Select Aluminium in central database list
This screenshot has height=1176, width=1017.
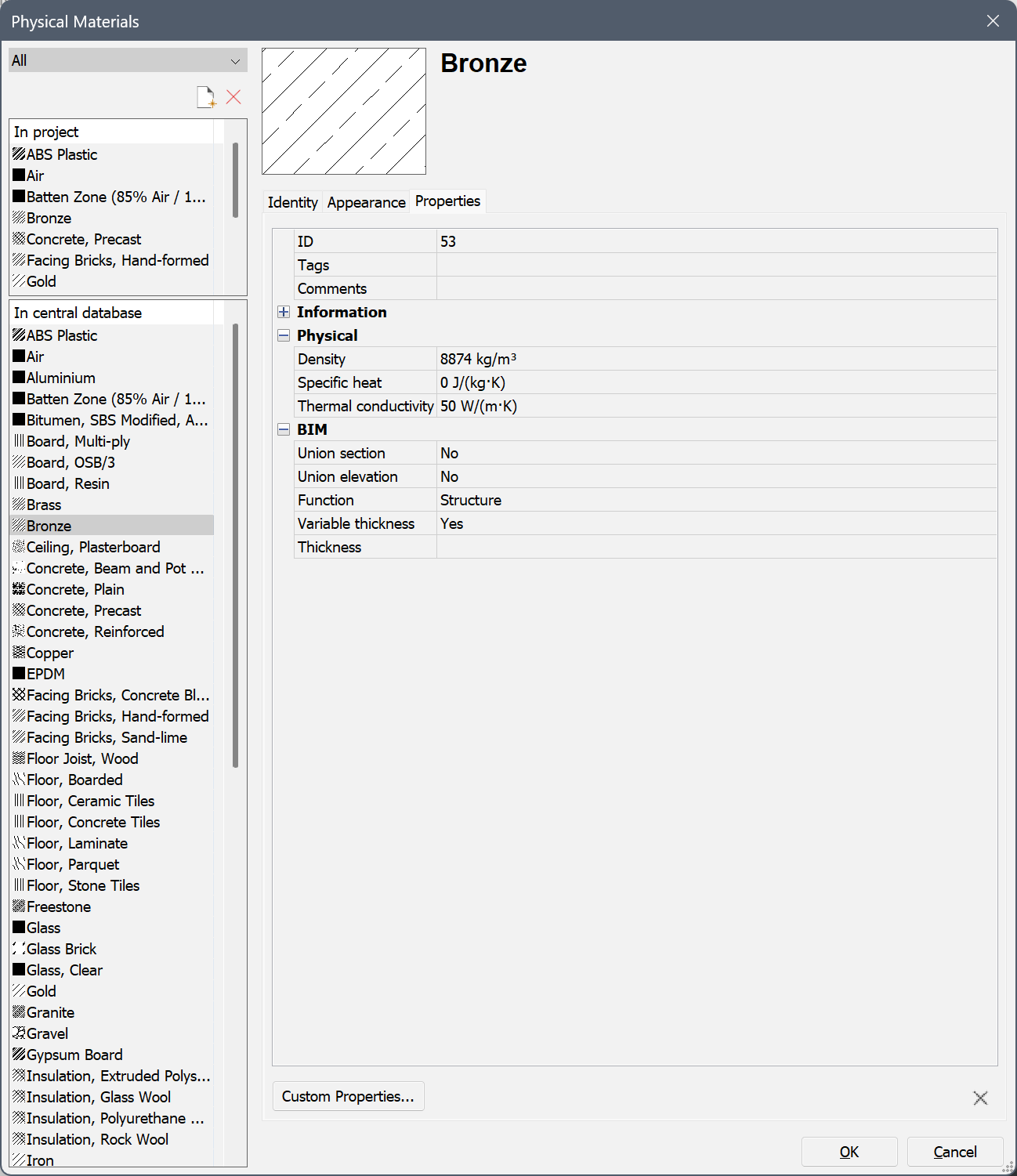click(x=61, y=378)
